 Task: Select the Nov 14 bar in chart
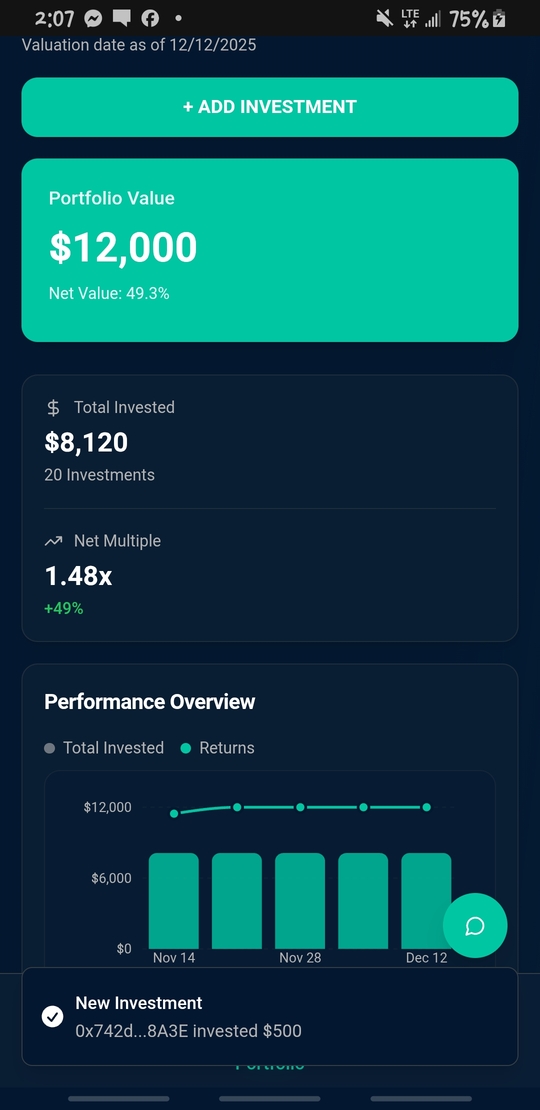point(173,901)
